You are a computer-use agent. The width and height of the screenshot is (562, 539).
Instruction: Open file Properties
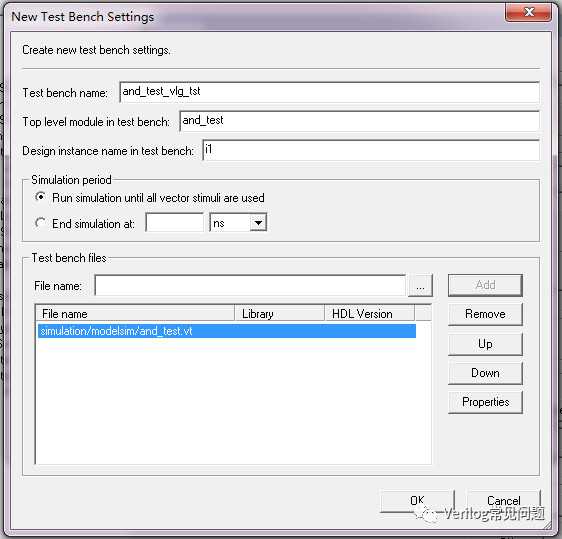(485, 402)
